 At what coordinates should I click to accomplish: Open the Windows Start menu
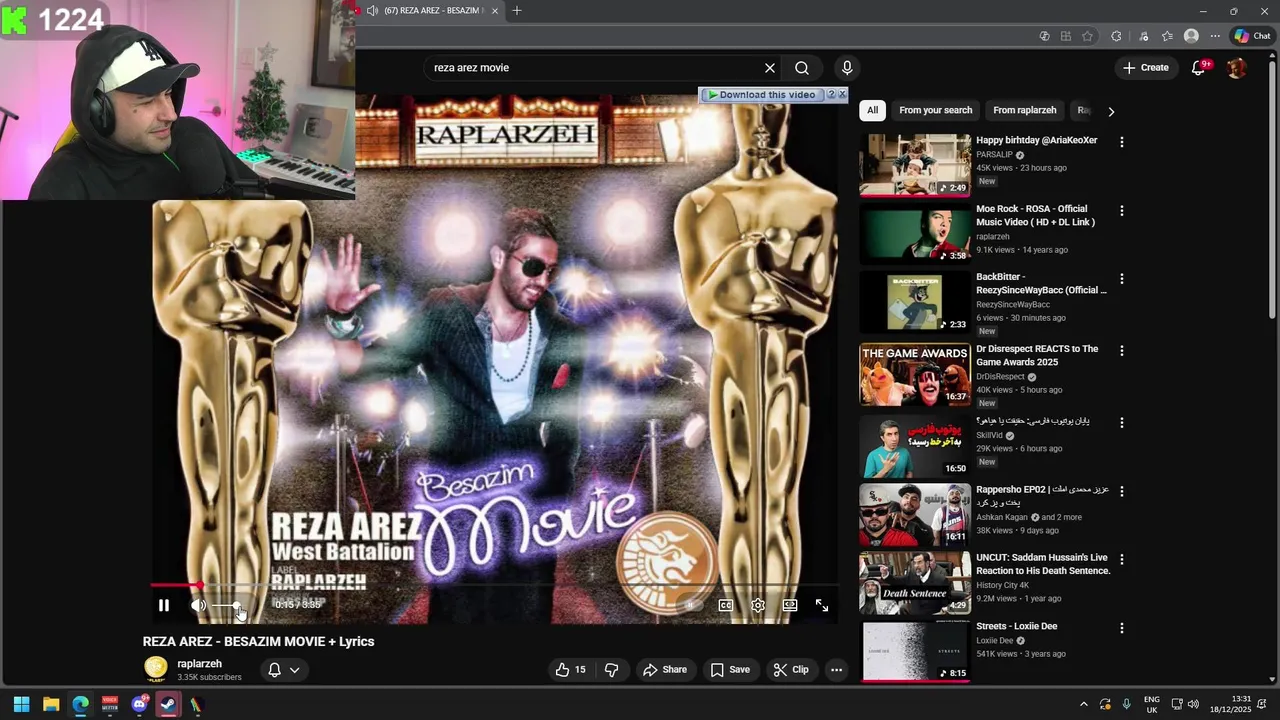coord(21,705)
